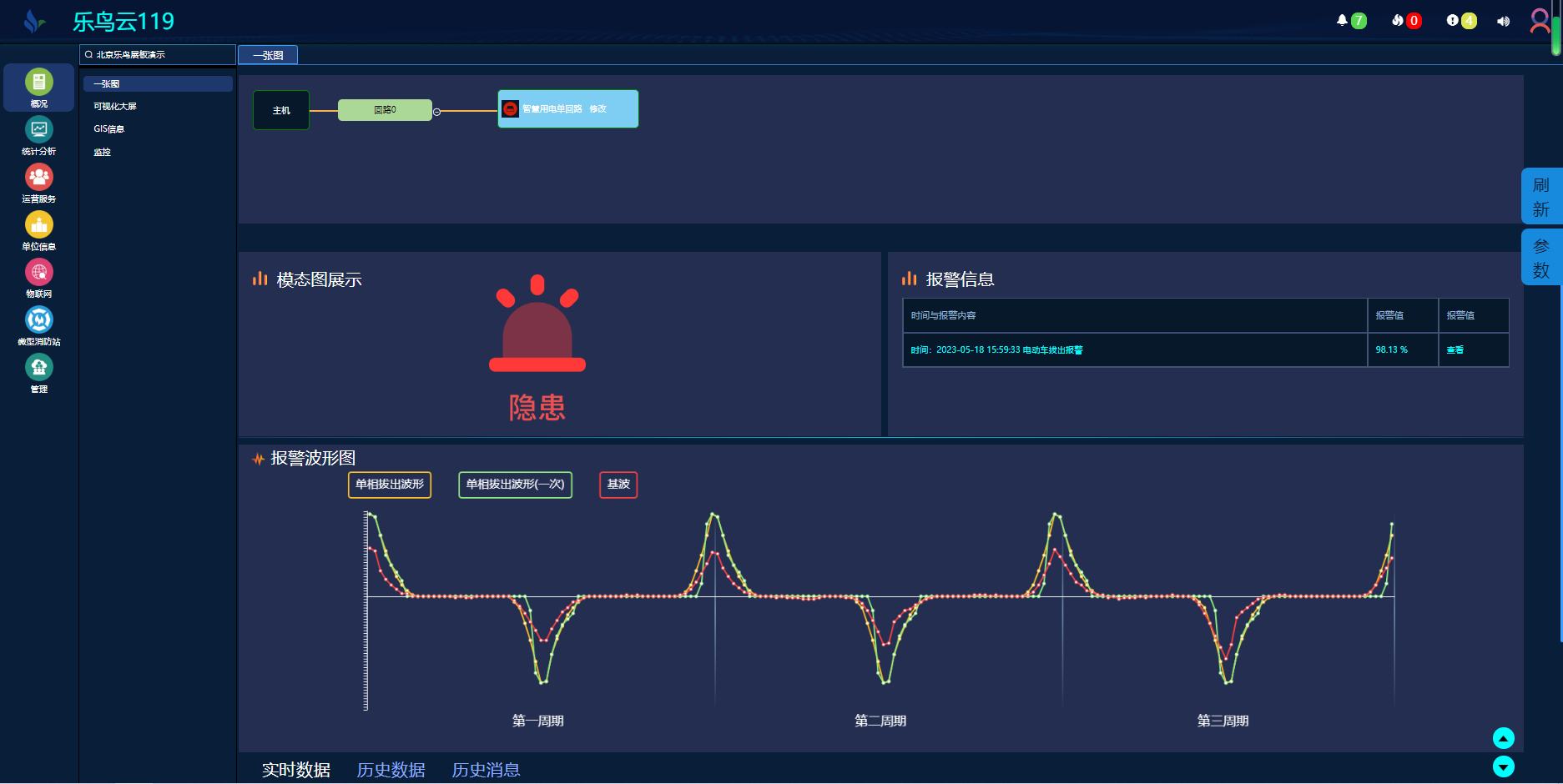Click the 查看 link in alarm row

pos(1455,350)
